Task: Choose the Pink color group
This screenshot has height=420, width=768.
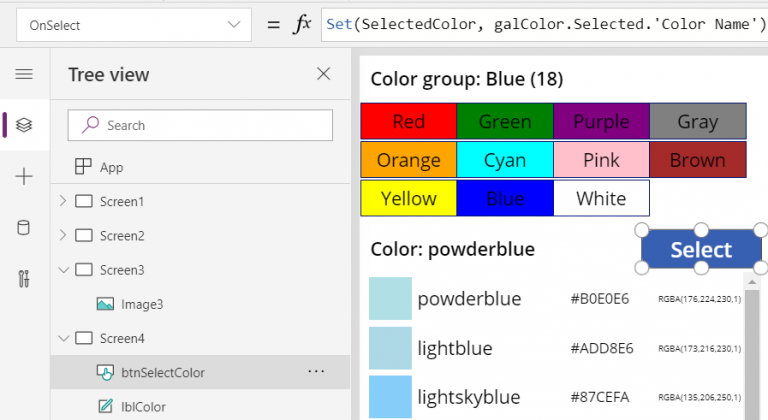Action: coord(601,160)
